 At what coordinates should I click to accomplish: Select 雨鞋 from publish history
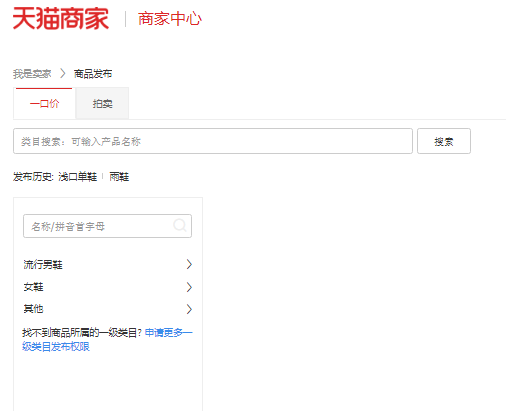pyautogui.click(x=119, y=177)
